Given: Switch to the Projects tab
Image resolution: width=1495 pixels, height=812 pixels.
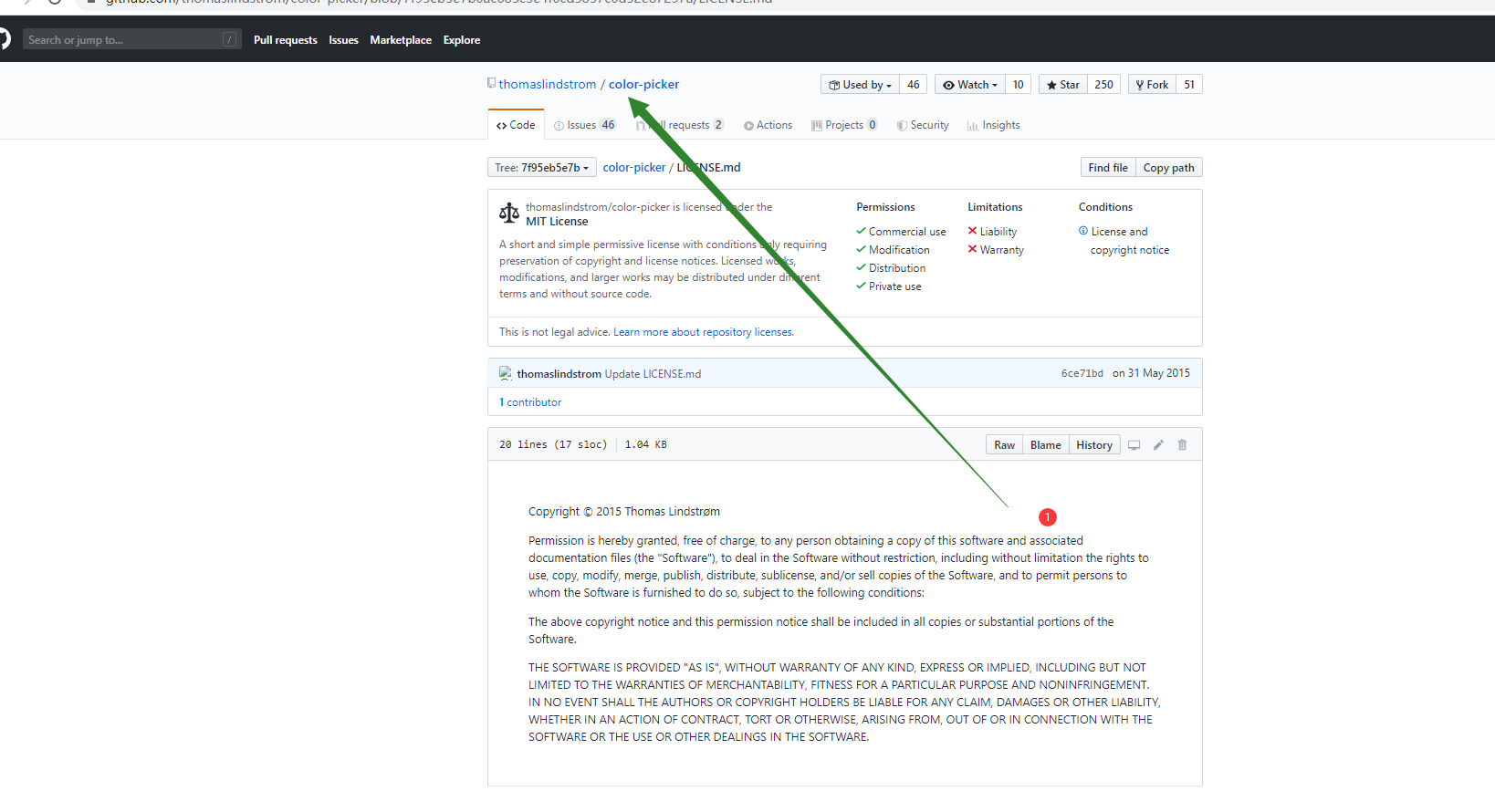Looking at the screenshot, I should click(x=844, y=125).
